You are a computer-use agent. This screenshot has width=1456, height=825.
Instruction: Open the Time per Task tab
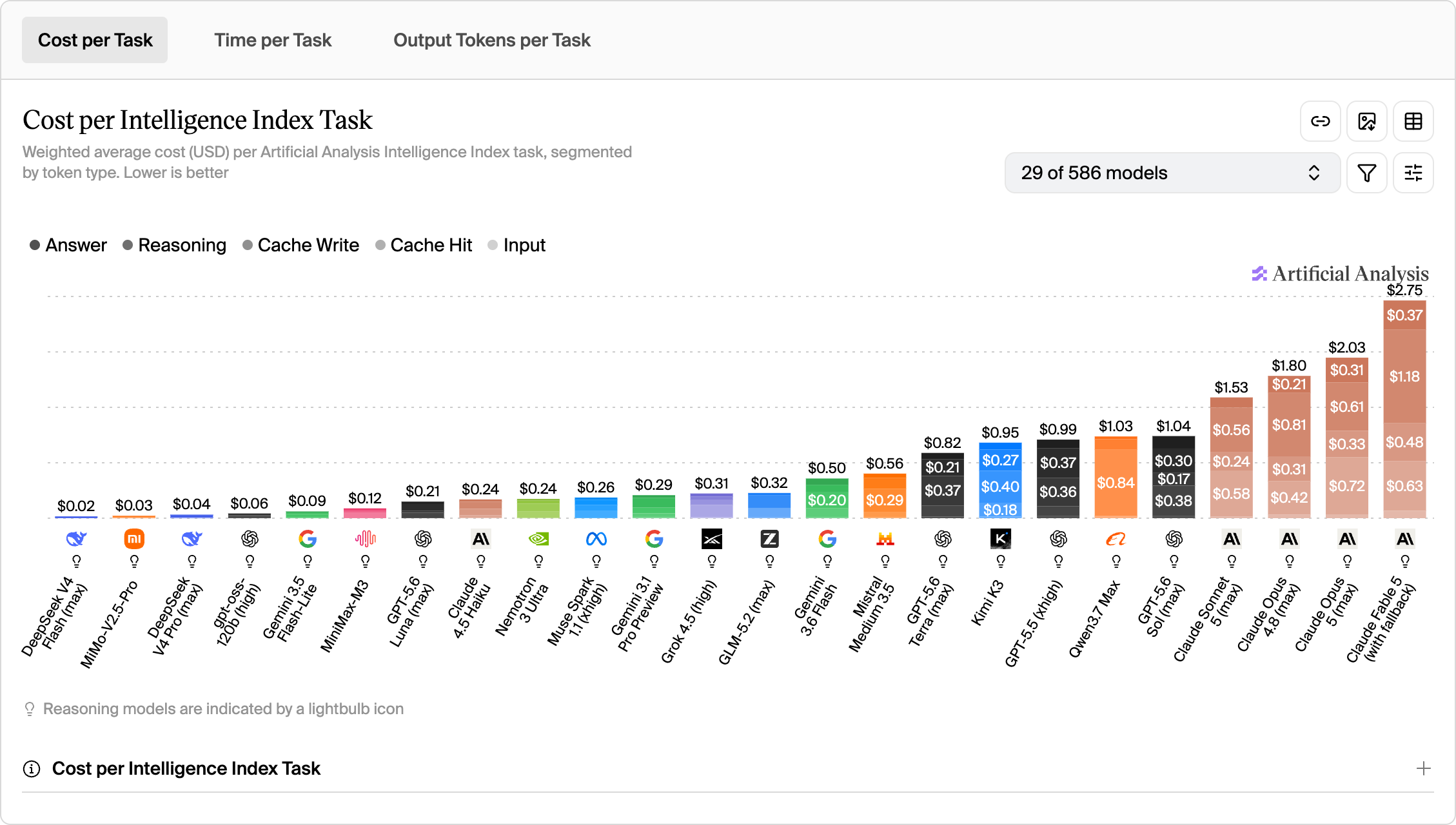tap(273, 40)
